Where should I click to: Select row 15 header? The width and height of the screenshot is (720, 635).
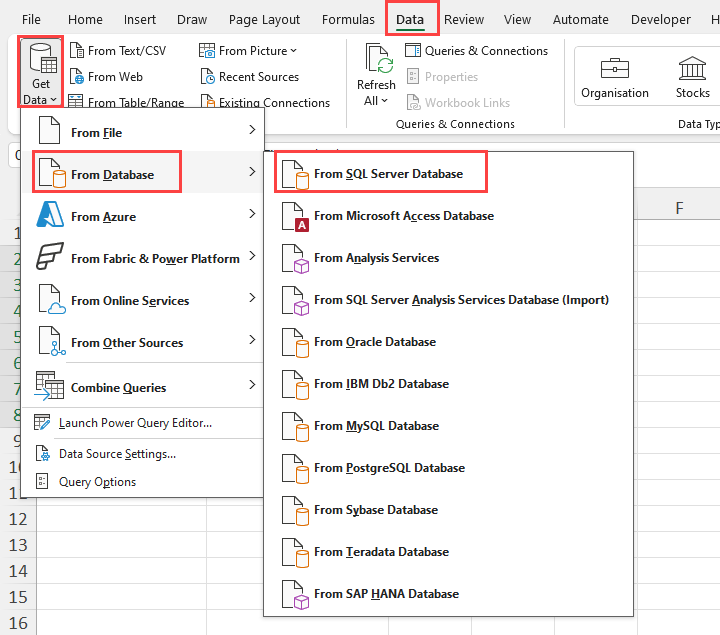pyautogui.click(x=18, y=597)
